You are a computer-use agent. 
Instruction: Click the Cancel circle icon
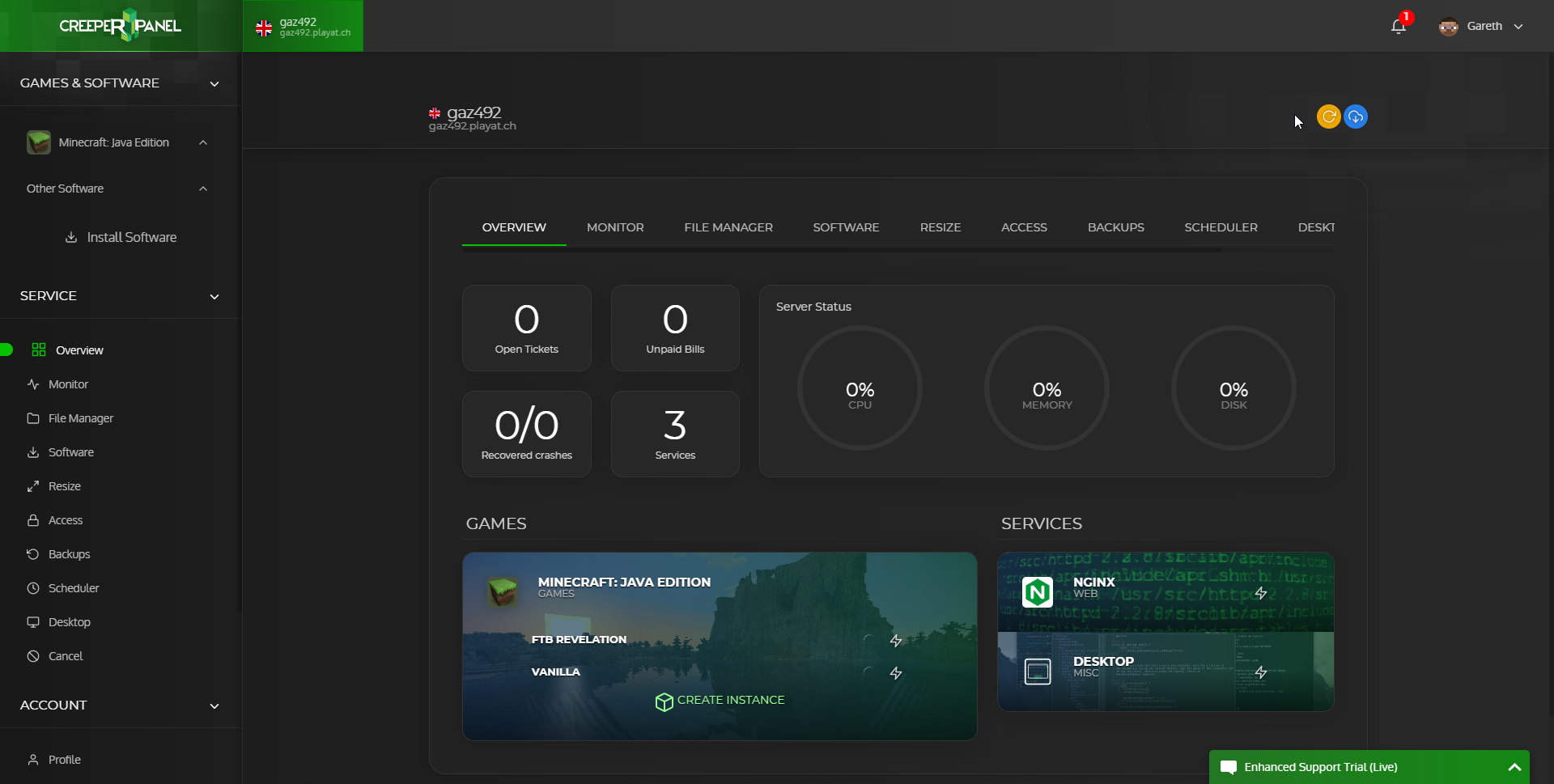point(33,656)
